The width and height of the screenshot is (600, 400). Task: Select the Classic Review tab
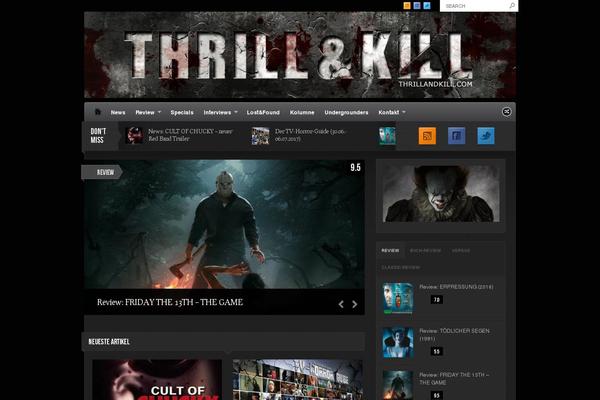[401, 267]
